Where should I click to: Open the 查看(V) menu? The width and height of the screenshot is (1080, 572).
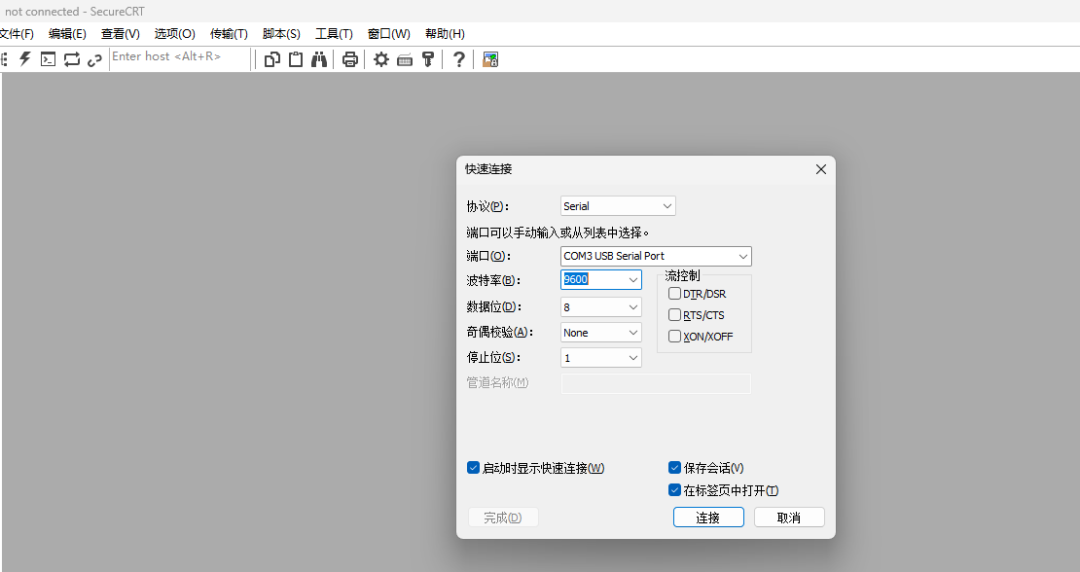click(121, 34)
